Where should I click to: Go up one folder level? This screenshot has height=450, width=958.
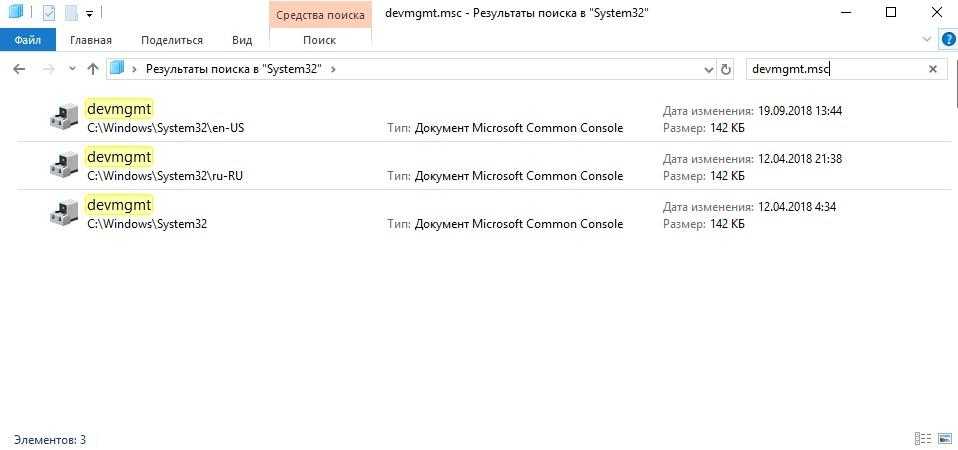[93, 69]
